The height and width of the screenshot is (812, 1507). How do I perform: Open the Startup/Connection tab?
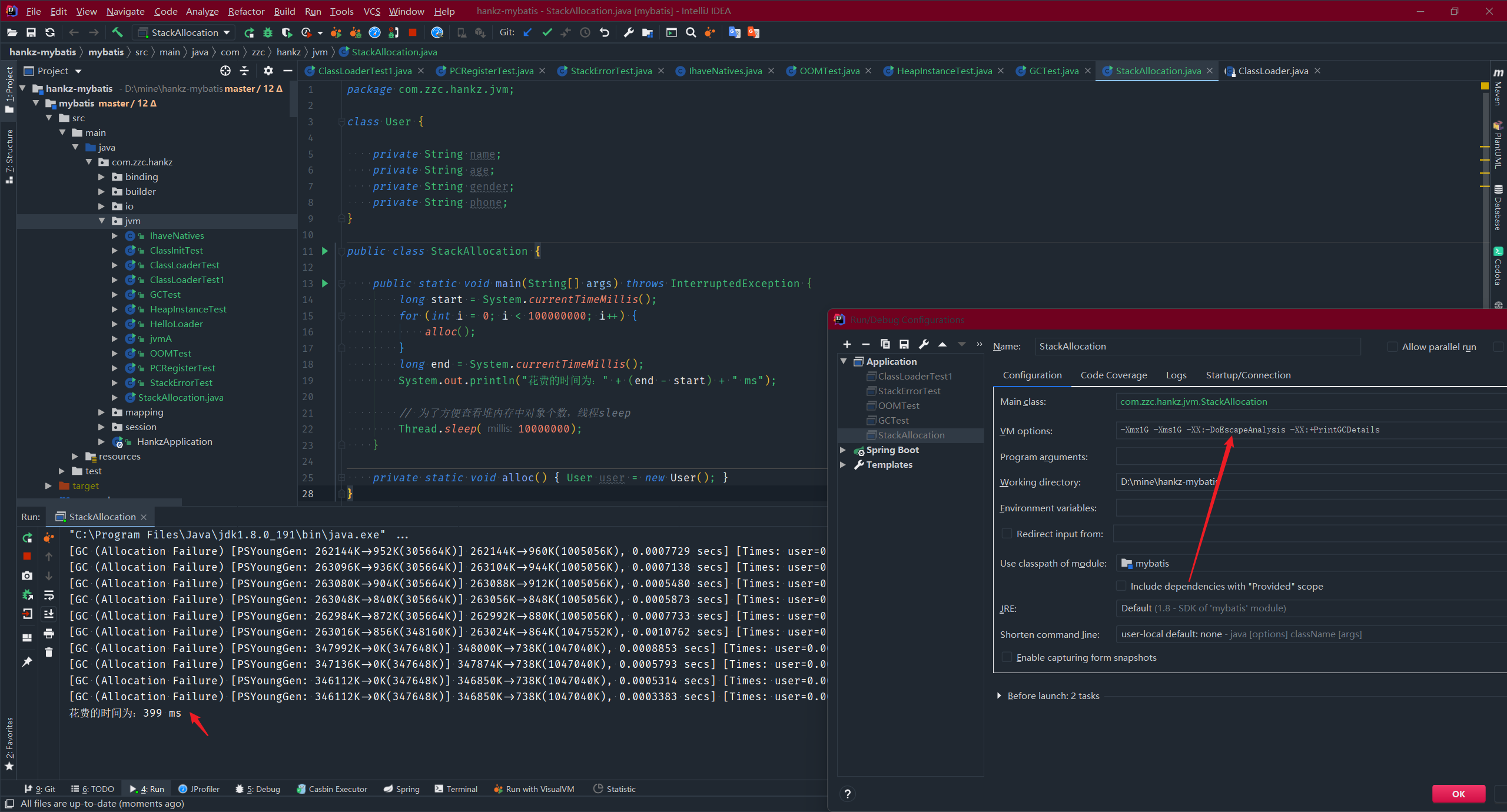1248,375
